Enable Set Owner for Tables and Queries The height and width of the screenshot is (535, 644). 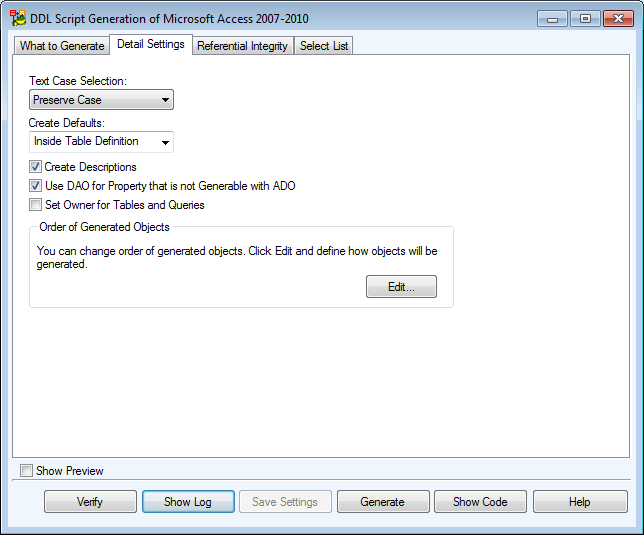(x=36, y=205)
